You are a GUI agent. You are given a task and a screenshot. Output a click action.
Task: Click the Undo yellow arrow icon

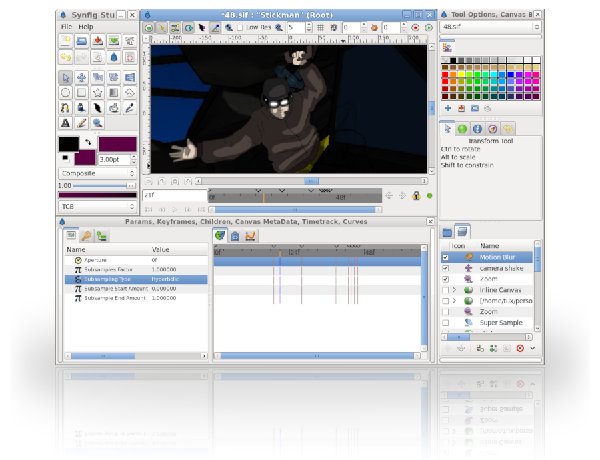tap(65, 57)
